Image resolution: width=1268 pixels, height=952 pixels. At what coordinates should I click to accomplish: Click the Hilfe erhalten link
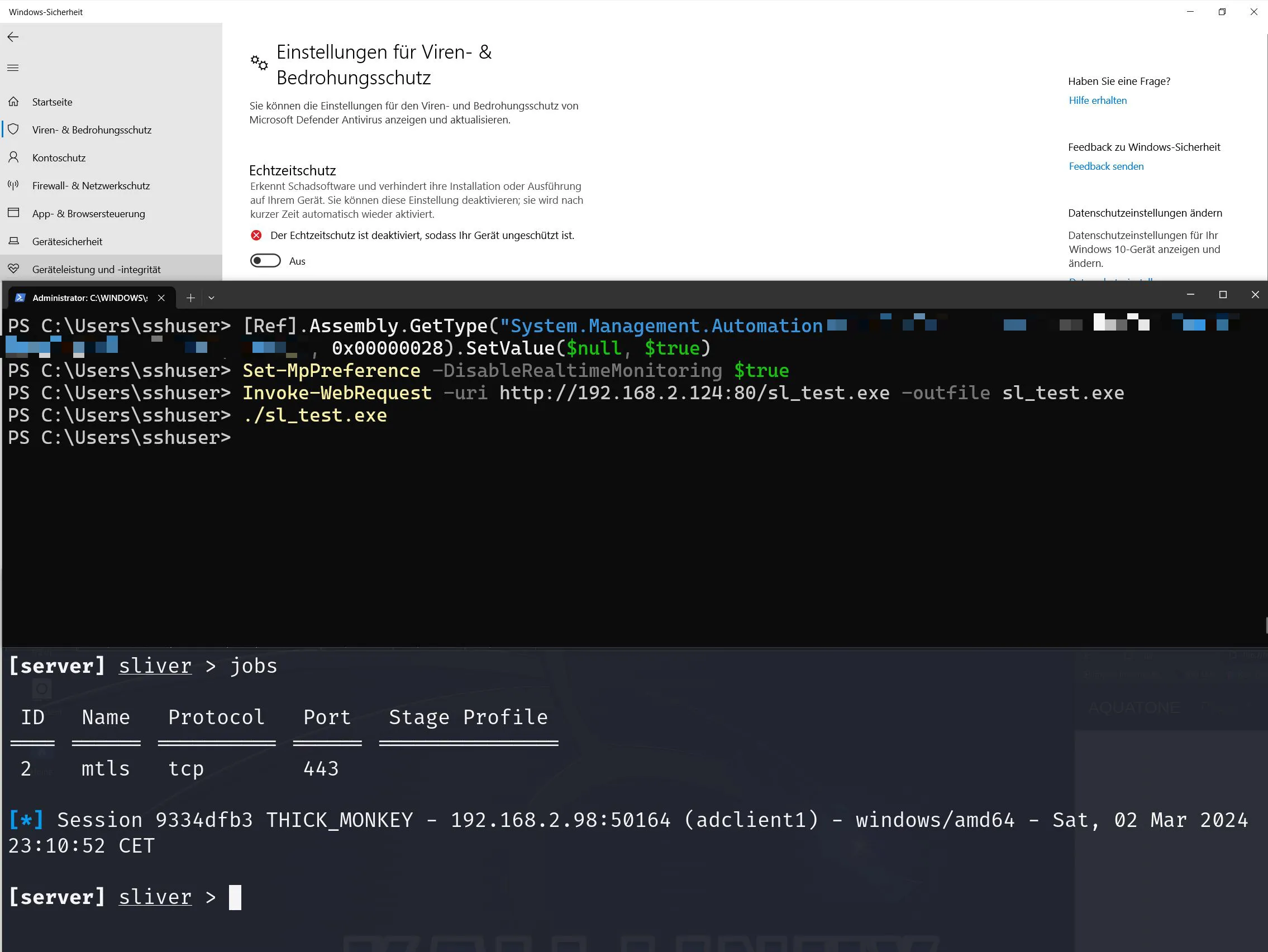coord(1098,101)
